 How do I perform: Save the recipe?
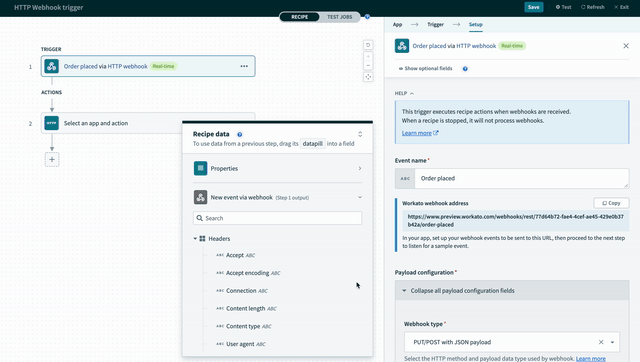[x=533, y=7]
